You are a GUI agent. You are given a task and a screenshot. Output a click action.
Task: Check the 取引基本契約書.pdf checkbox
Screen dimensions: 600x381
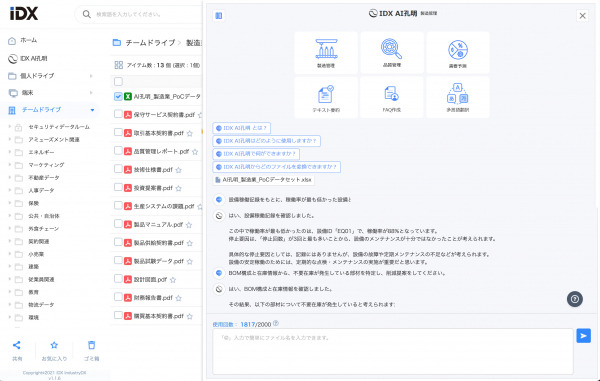118,132
